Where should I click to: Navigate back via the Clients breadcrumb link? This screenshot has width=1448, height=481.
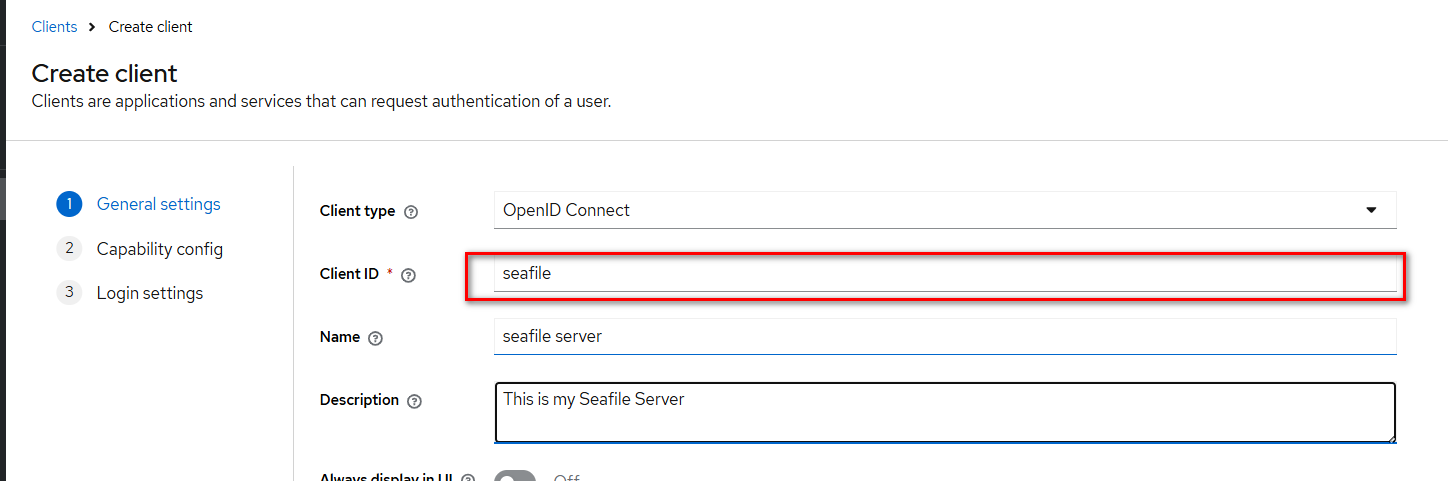pos(54,27)
